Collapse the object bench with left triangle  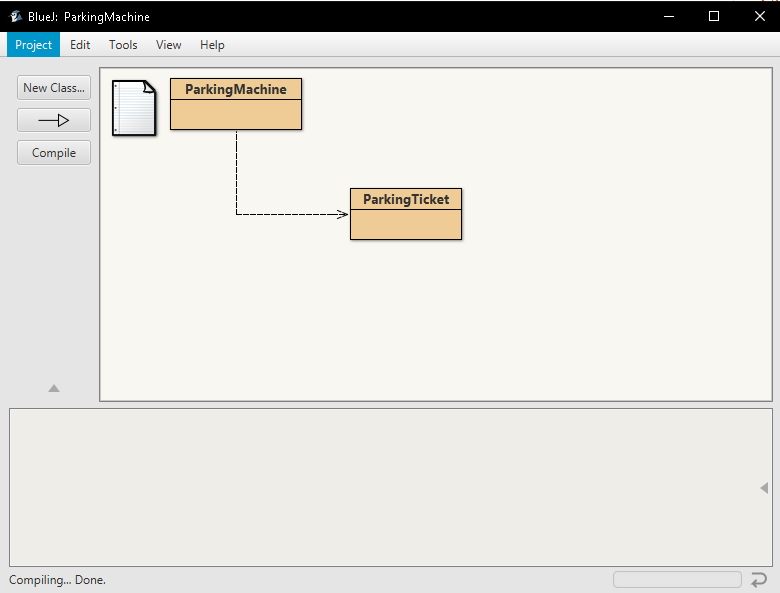(764, 488)
